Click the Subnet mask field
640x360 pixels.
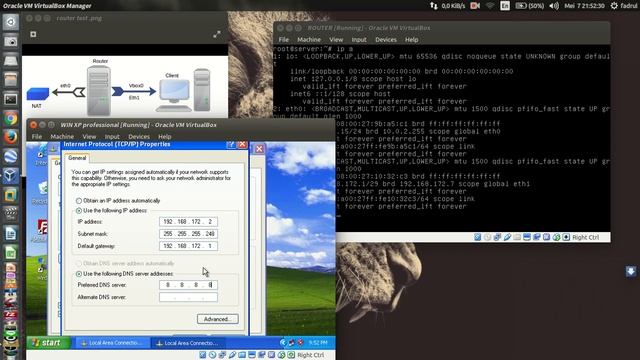tap(188, 234)
